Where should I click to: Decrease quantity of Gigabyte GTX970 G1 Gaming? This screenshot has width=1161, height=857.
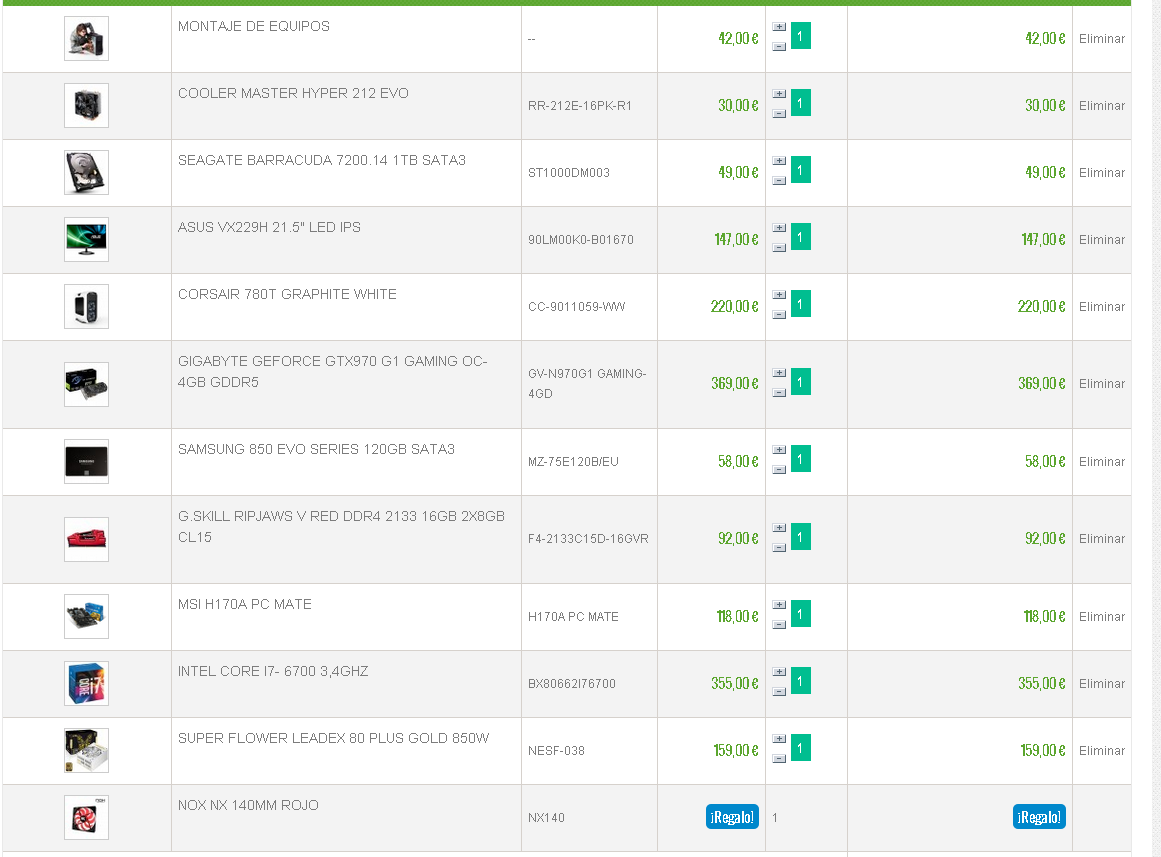click(779, 393)
